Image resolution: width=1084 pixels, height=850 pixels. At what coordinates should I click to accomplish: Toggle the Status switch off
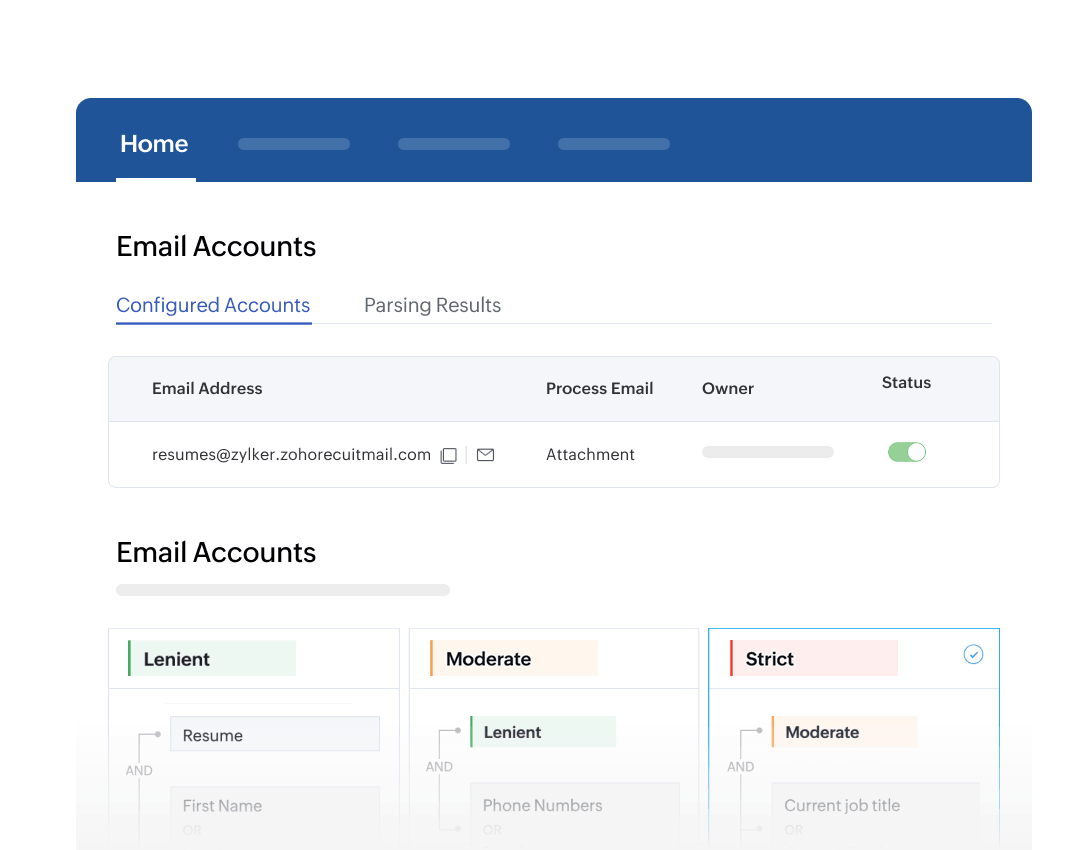(x=906, y=452)
